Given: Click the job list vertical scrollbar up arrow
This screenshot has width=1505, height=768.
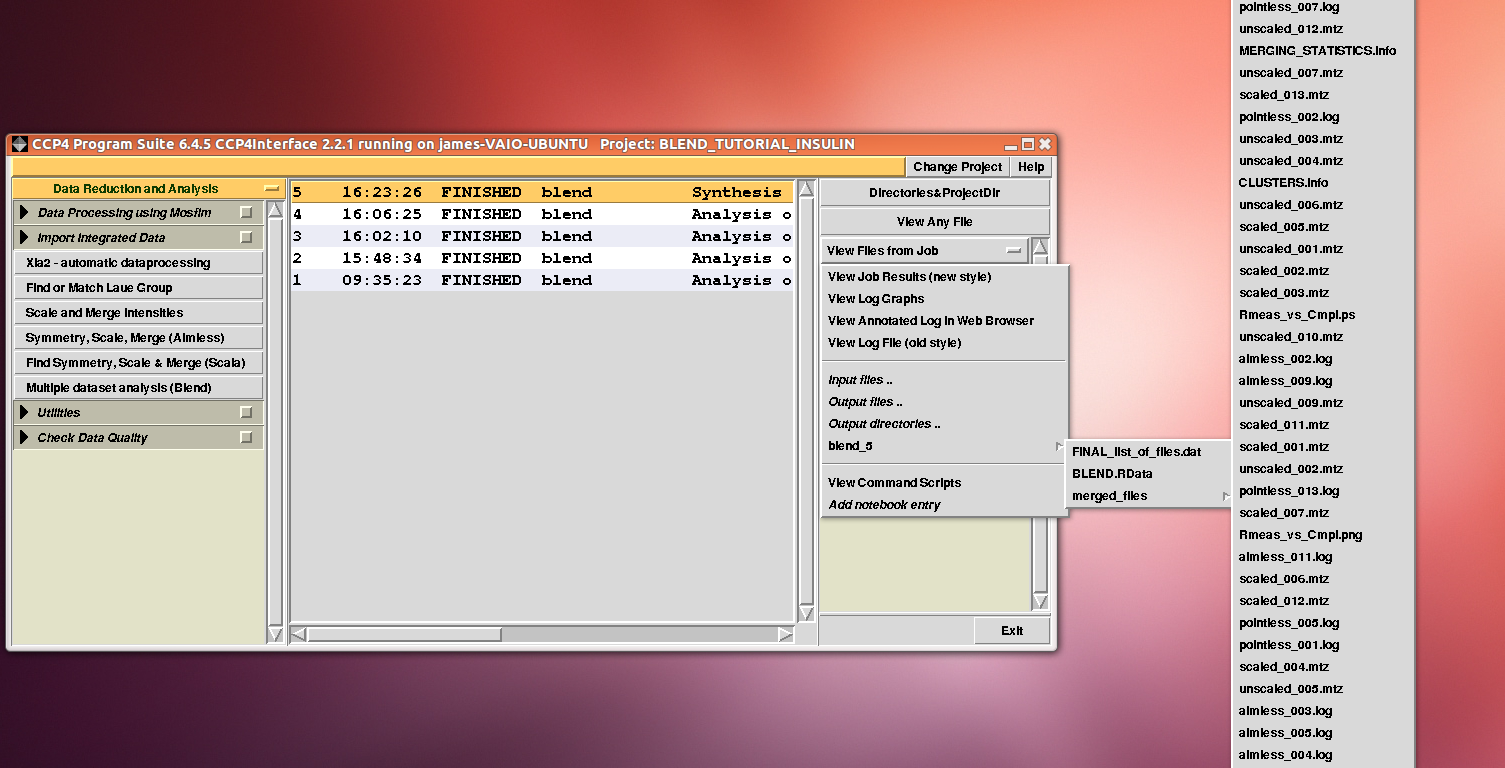Looking at the screenshot, I should 806,190.
